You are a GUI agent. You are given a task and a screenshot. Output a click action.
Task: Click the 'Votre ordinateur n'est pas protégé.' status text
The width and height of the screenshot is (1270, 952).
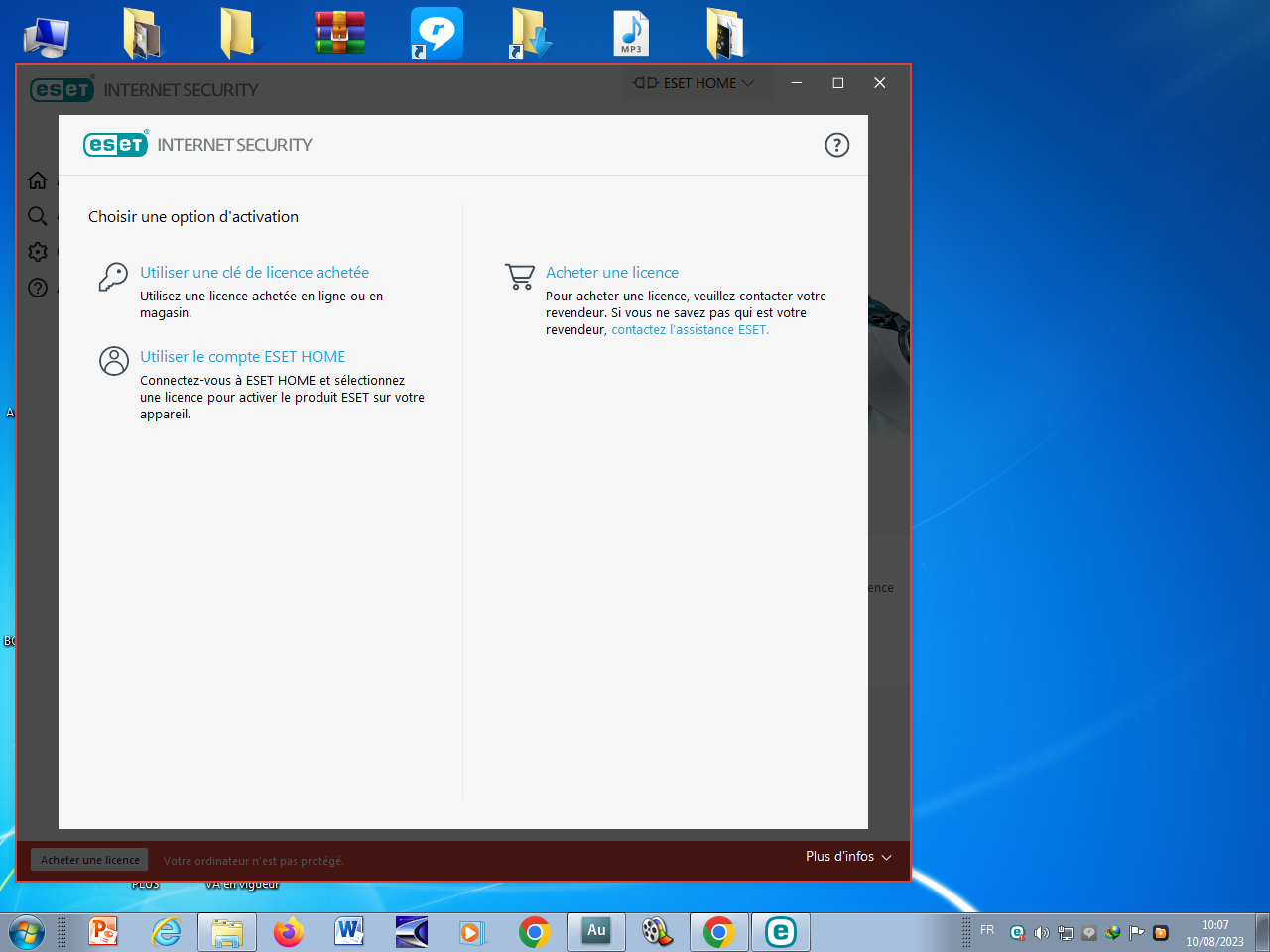(x=254, y=861)
